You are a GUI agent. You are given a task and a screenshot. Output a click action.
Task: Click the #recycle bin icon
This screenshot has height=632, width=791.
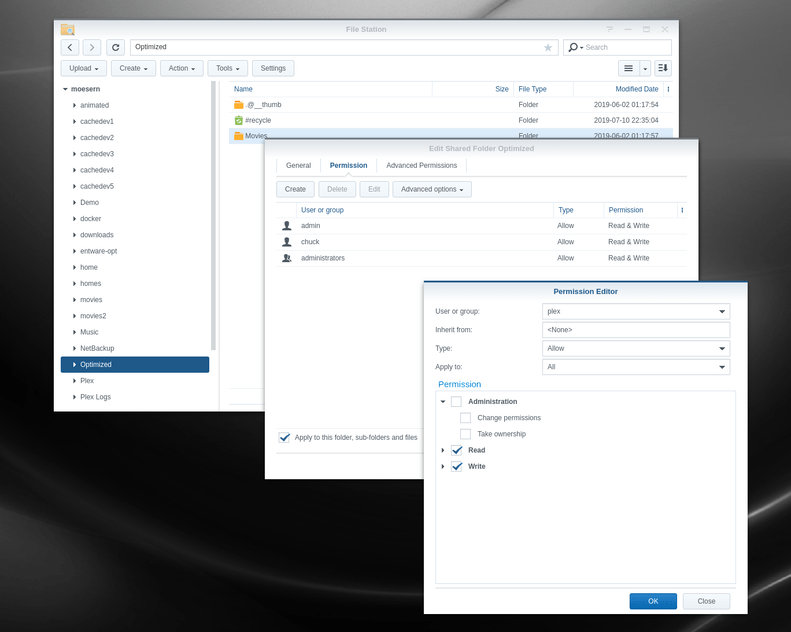click(x=239, y=120)
